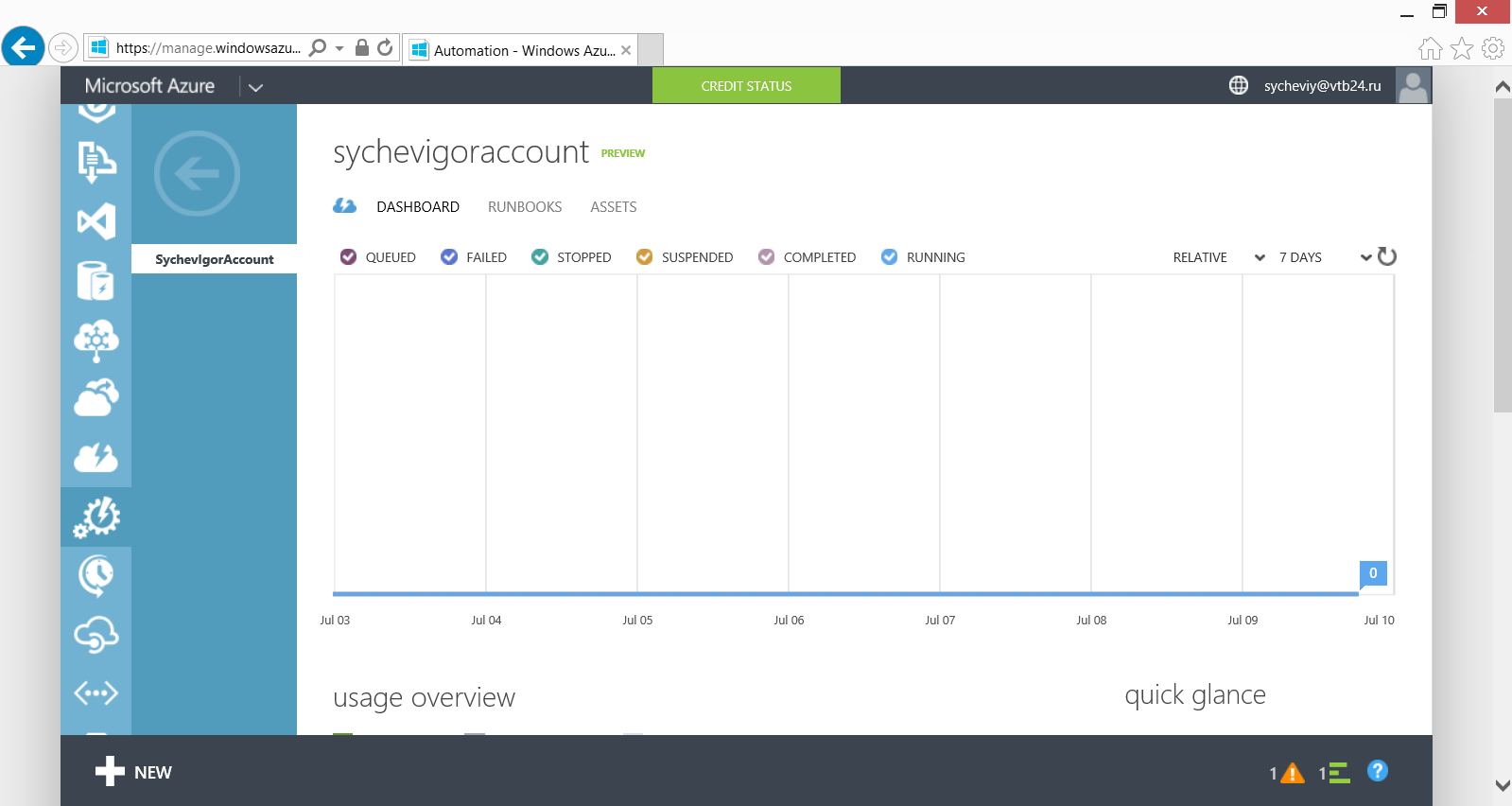The width and height of the screenshot is (1512, 806).
Task: Open Visual Studio Online in the sidebar
Action: (x=96, y=221)
